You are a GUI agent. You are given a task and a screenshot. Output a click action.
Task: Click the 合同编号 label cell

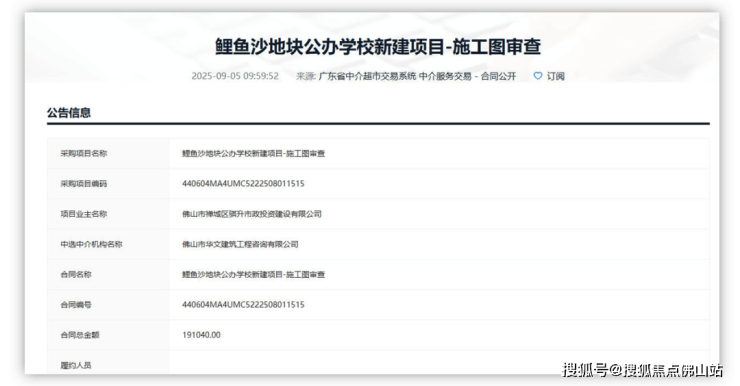point(108,304)
